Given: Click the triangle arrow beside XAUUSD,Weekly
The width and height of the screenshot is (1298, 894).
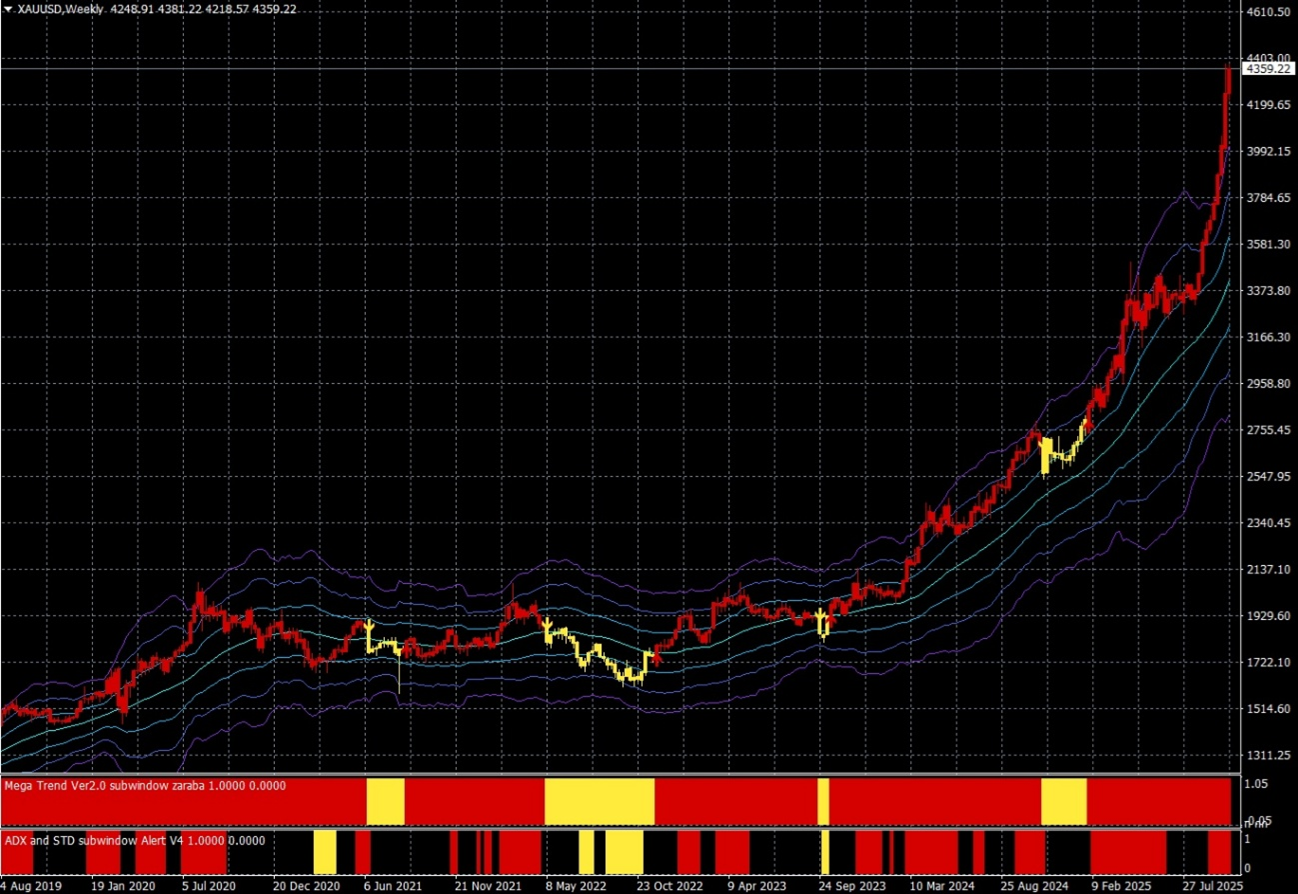Looking at the screenshot, I should pyautogui.click(x=8, y=8).
